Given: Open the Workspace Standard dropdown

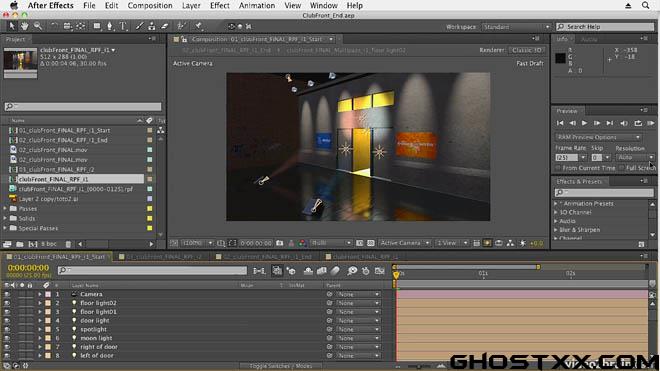Looking at the screenshot, I should [516, 27].
